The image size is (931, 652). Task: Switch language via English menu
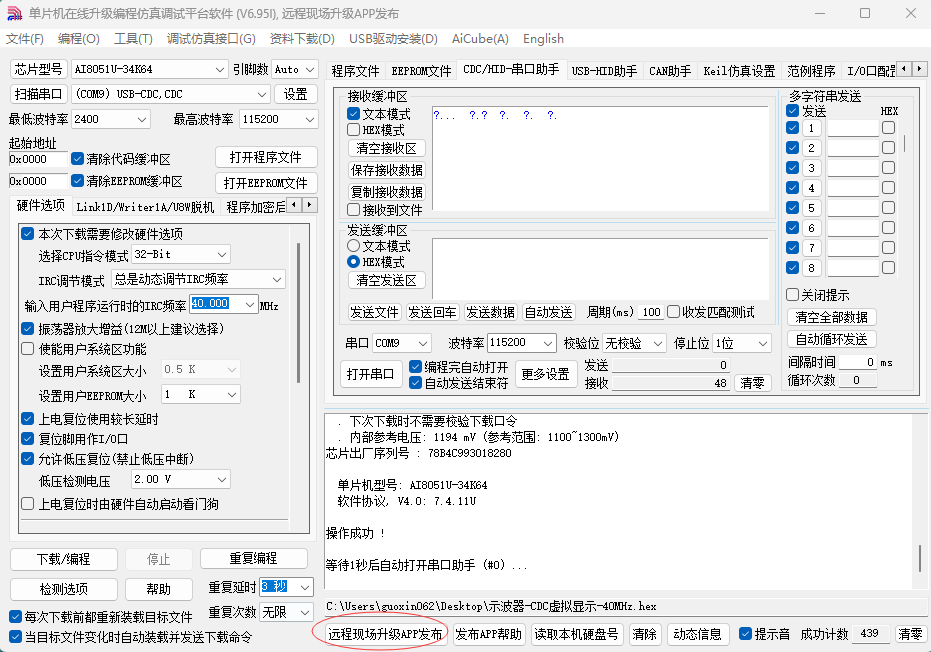click(543, 39)
